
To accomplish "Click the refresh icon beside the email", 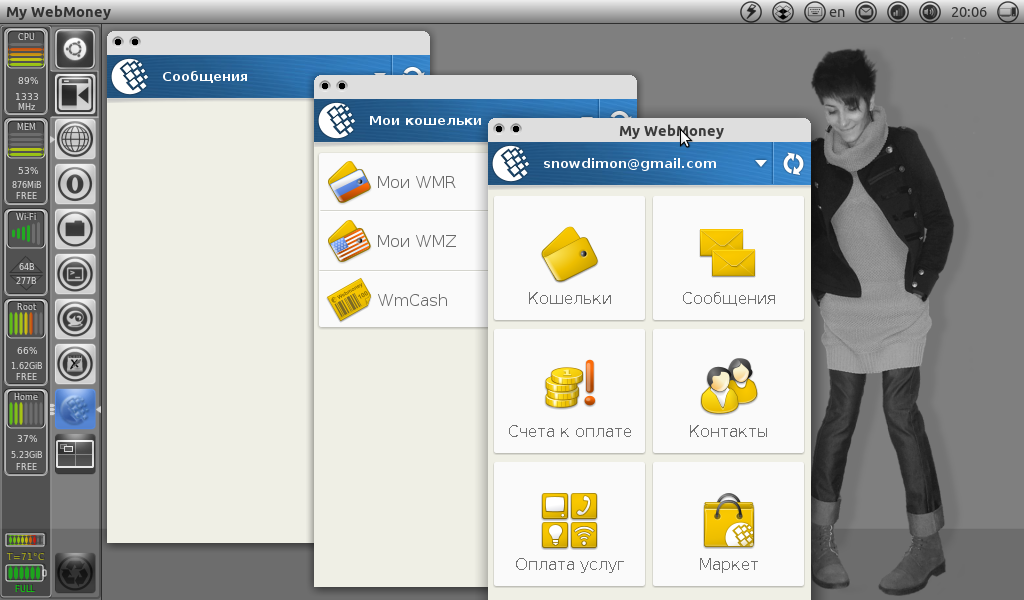I will (793, 164).
